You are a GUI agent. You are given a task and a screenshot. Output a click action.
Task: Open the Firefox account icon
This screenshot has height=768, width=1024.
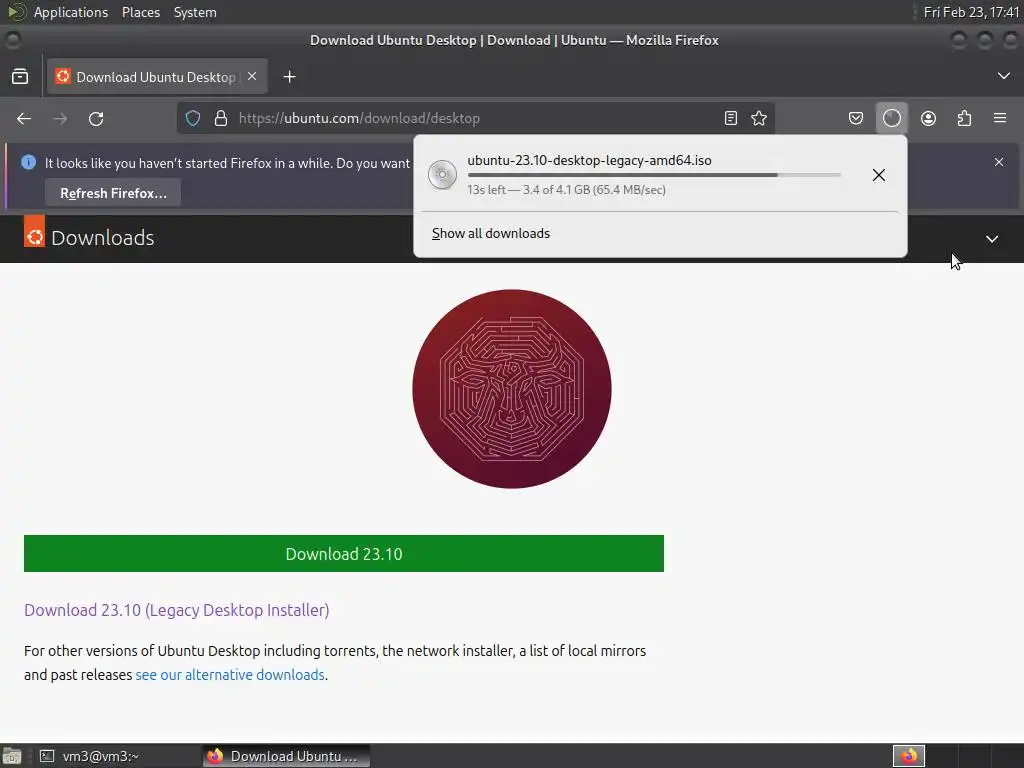(928, 118)
